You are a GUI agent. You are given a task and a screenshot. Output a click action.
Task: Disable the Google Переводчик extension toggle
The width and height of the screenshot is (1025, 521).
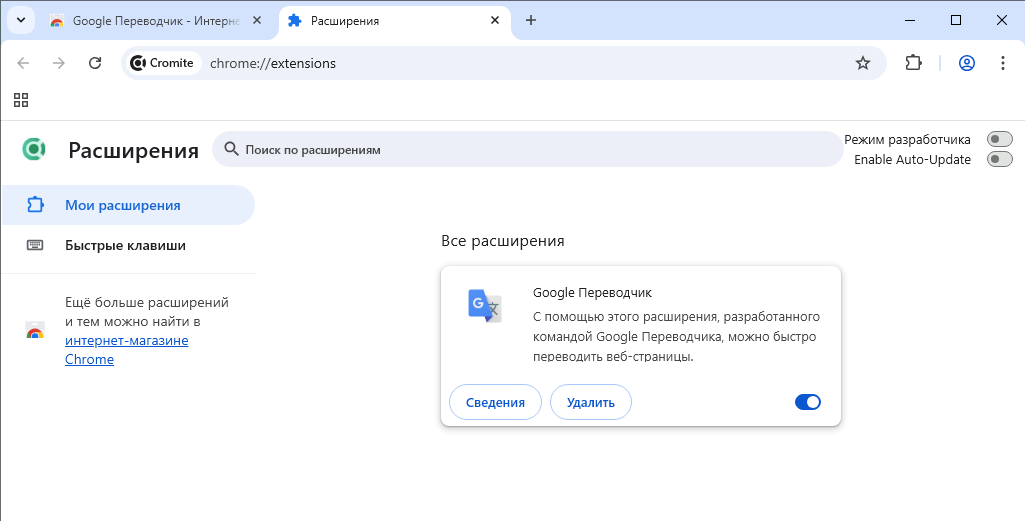(807, 402)
